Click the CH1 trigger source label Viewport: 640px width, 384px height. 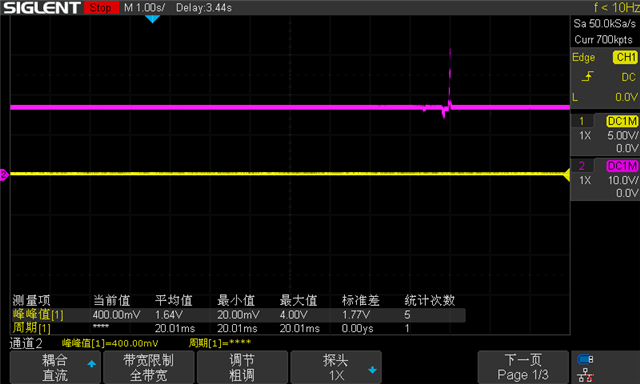pos(625,57)
